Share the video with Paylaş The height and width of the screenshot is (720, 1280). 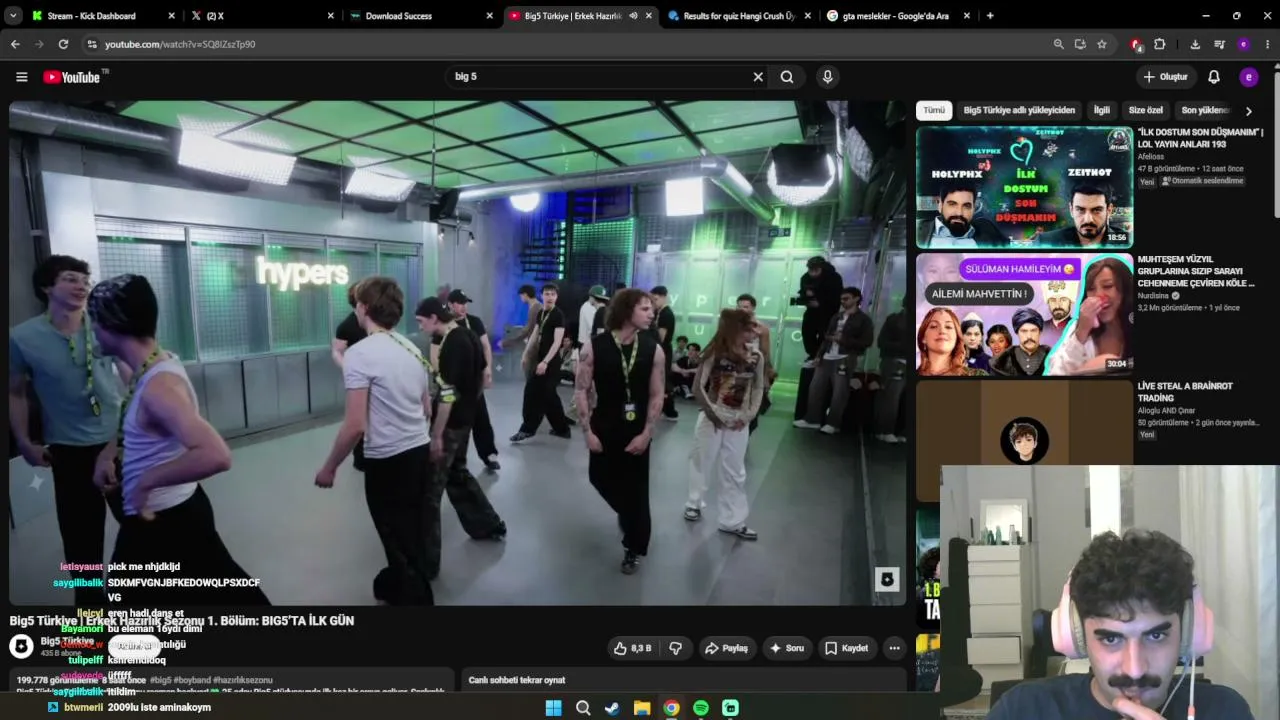(727, 648)
